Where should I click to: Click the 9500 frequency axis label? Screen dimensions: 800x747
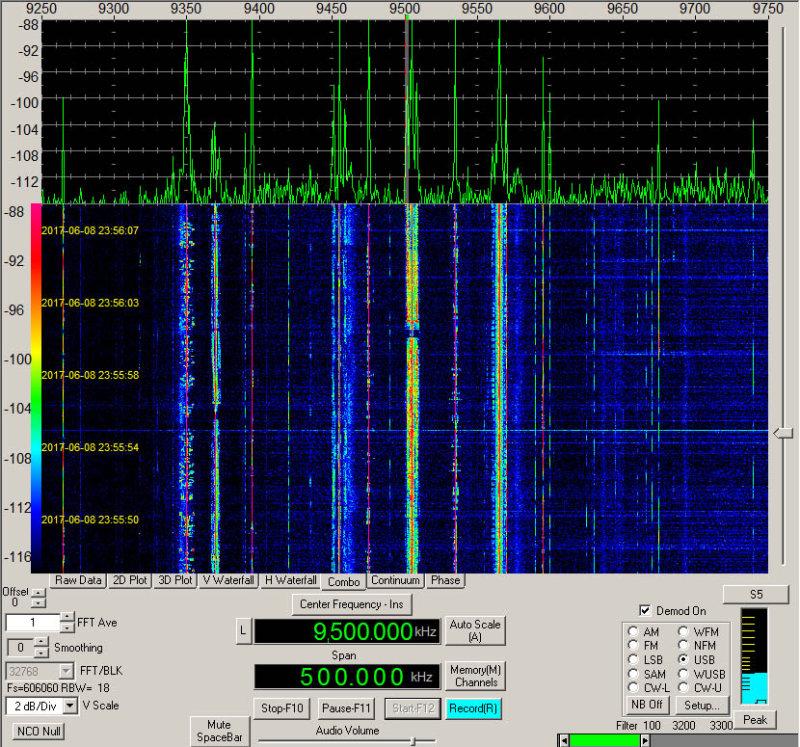[x=405, y=8]
